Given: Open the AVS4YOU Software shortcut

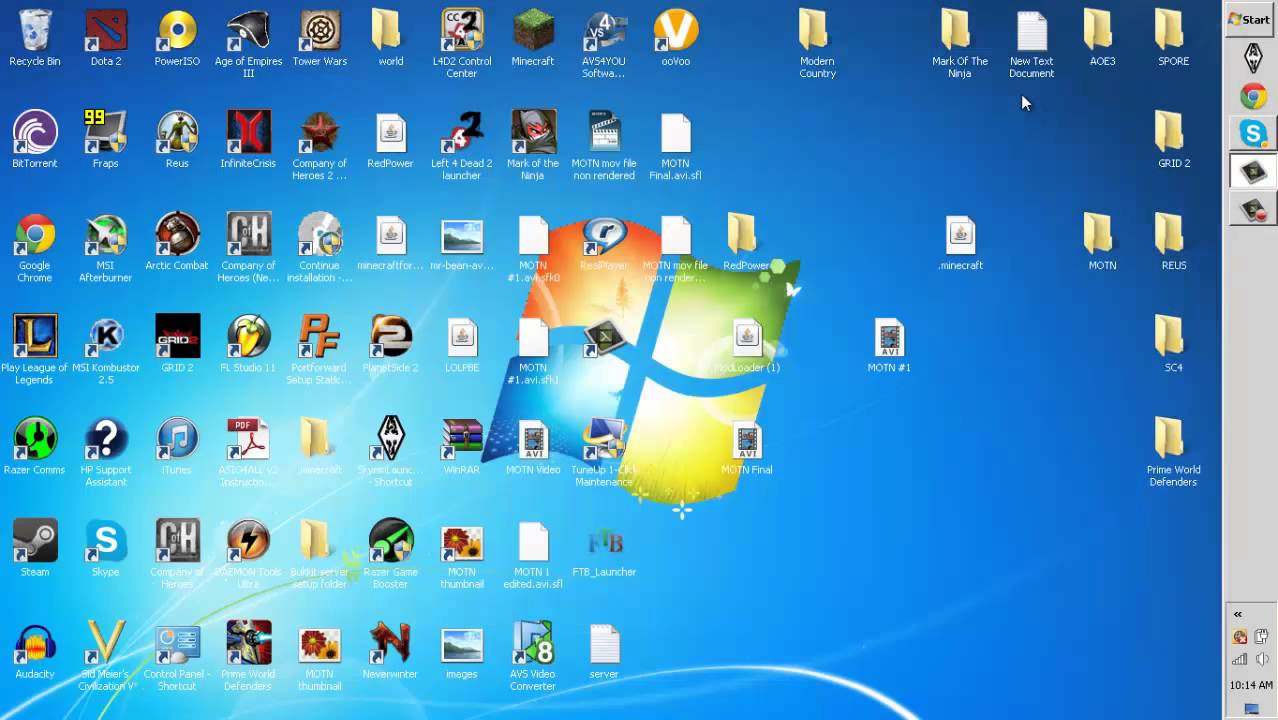Looking at the screenshot, I should tap(604, 31).
